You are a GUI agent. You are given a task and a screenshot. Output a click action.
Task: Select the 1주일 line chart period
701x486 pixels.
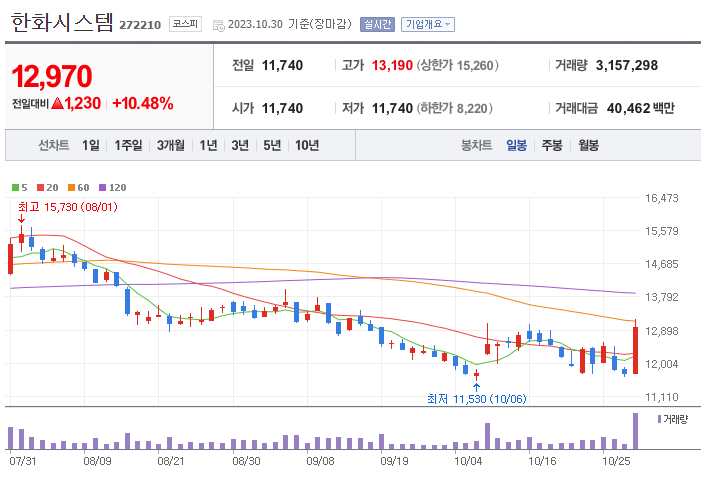click(x=128, y=145)
